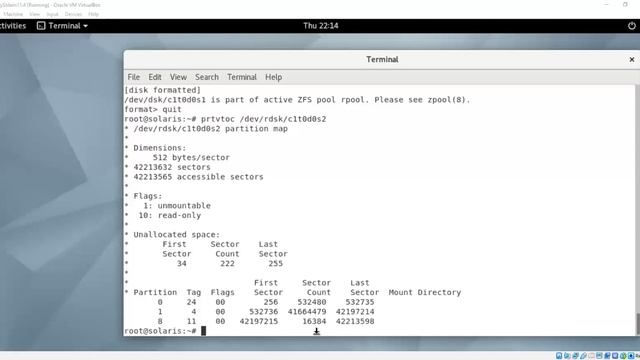The image size is (640, 360).
Task: Click the 'Flags:' heading line
Action: [147, 196]
